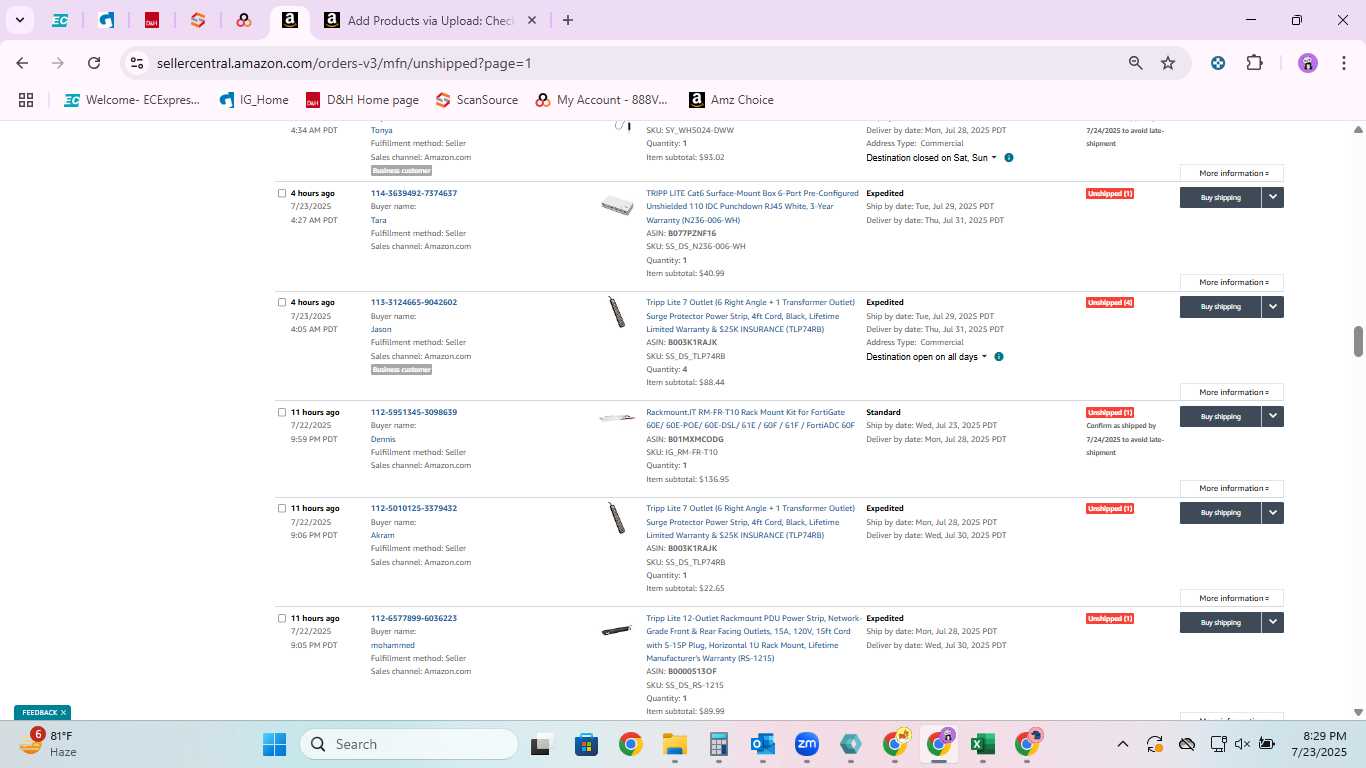Select checkbox for order 114-3639492-7374637
1366x768 pixels.
[281, 193]
